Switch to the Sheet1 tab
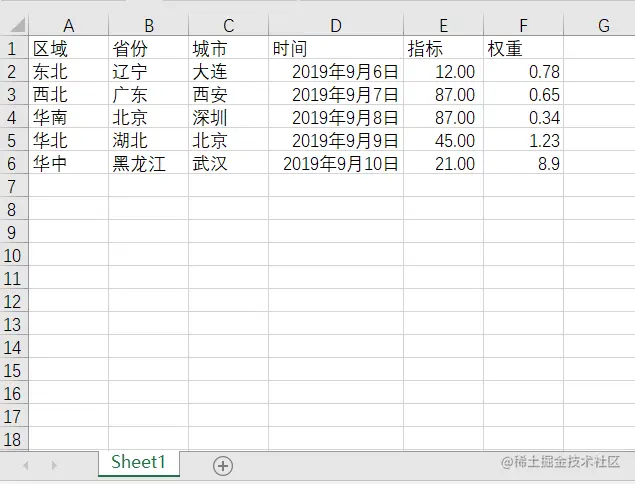Viewport: 635px width, 484px height. click(139, 463)
